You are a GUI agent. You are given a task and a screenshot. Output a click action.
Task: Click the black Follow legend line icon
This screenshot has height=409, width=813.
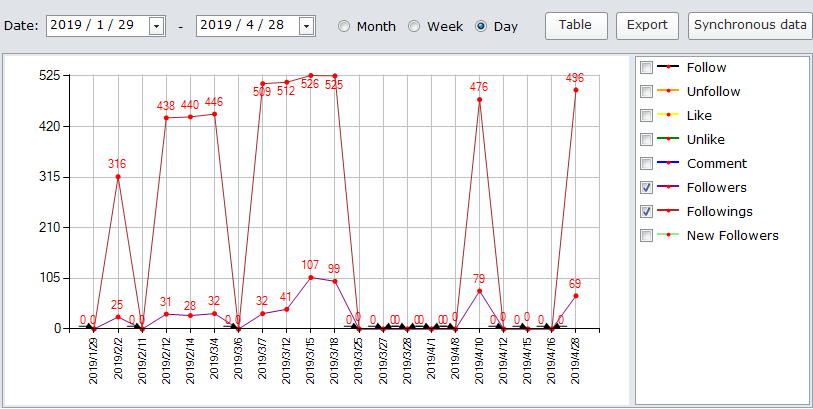click(x=668, y=68)
